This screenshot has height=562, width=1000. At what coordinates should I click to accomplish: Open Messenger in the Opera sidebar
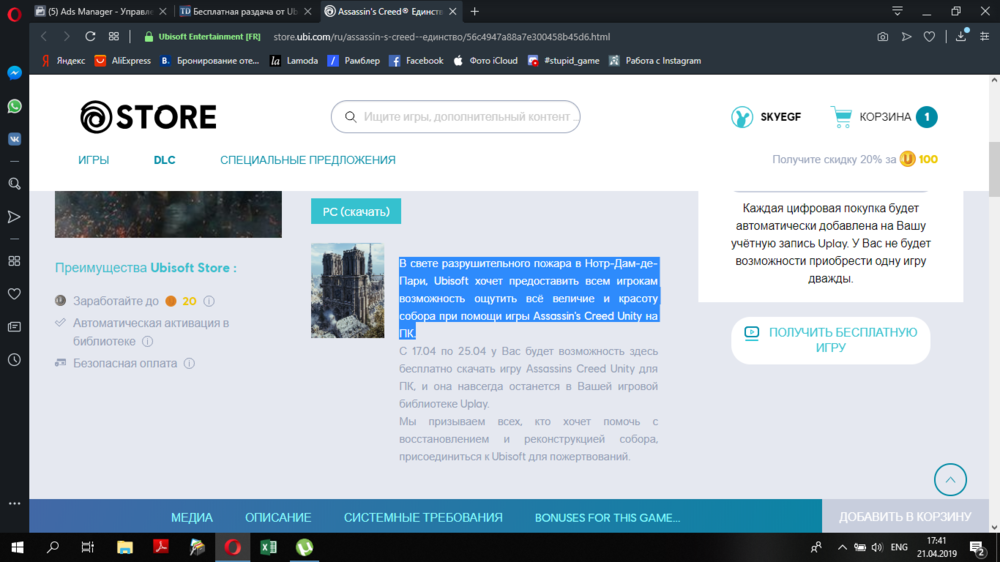point(14,73)
